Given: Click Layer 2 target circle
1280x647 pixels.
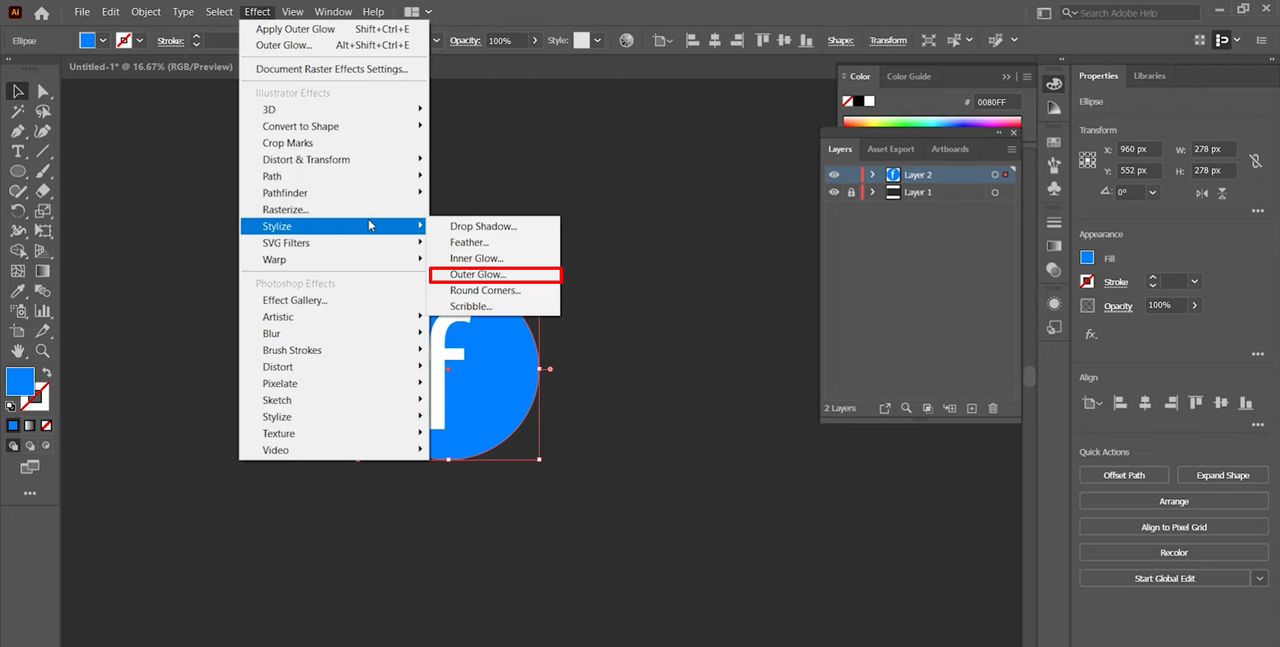Looking at the screenshot, I should coord(995,175).
